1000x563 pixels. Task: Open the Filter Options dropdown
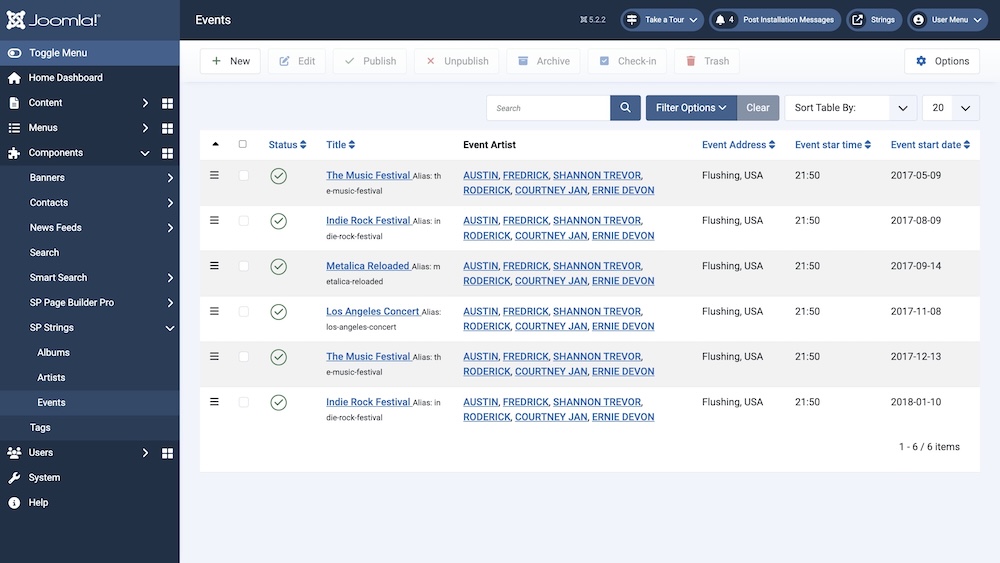pyautogui.click(x=691, y=108)
